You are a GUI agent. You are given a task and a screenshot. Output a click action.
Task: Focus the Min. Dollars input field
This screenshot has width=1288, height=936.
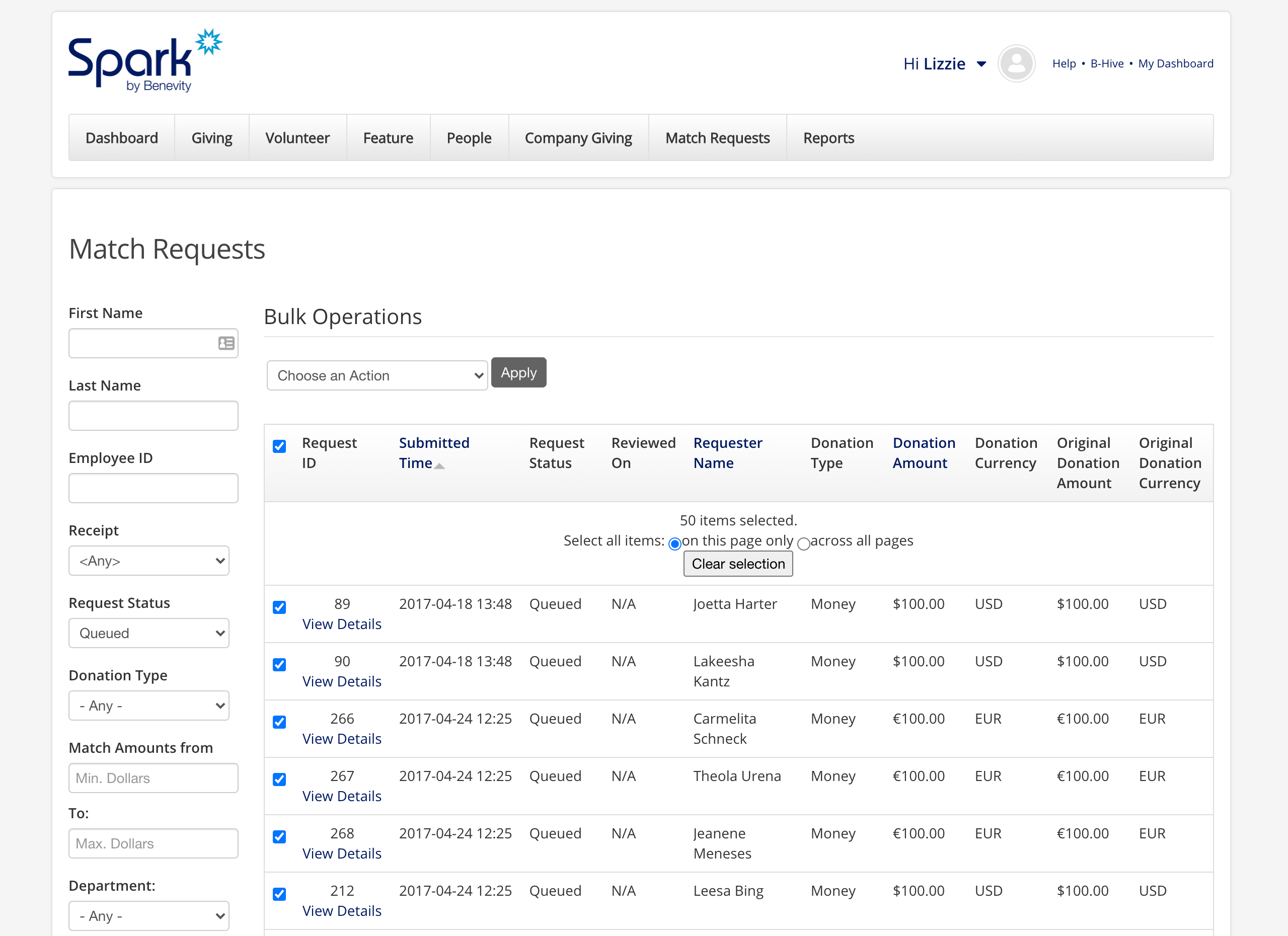coord(154,777)
